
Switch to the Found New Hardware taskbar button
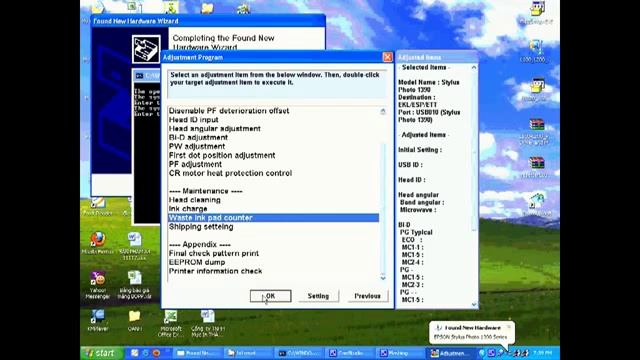pyautogui.click(x=197, y=353)
